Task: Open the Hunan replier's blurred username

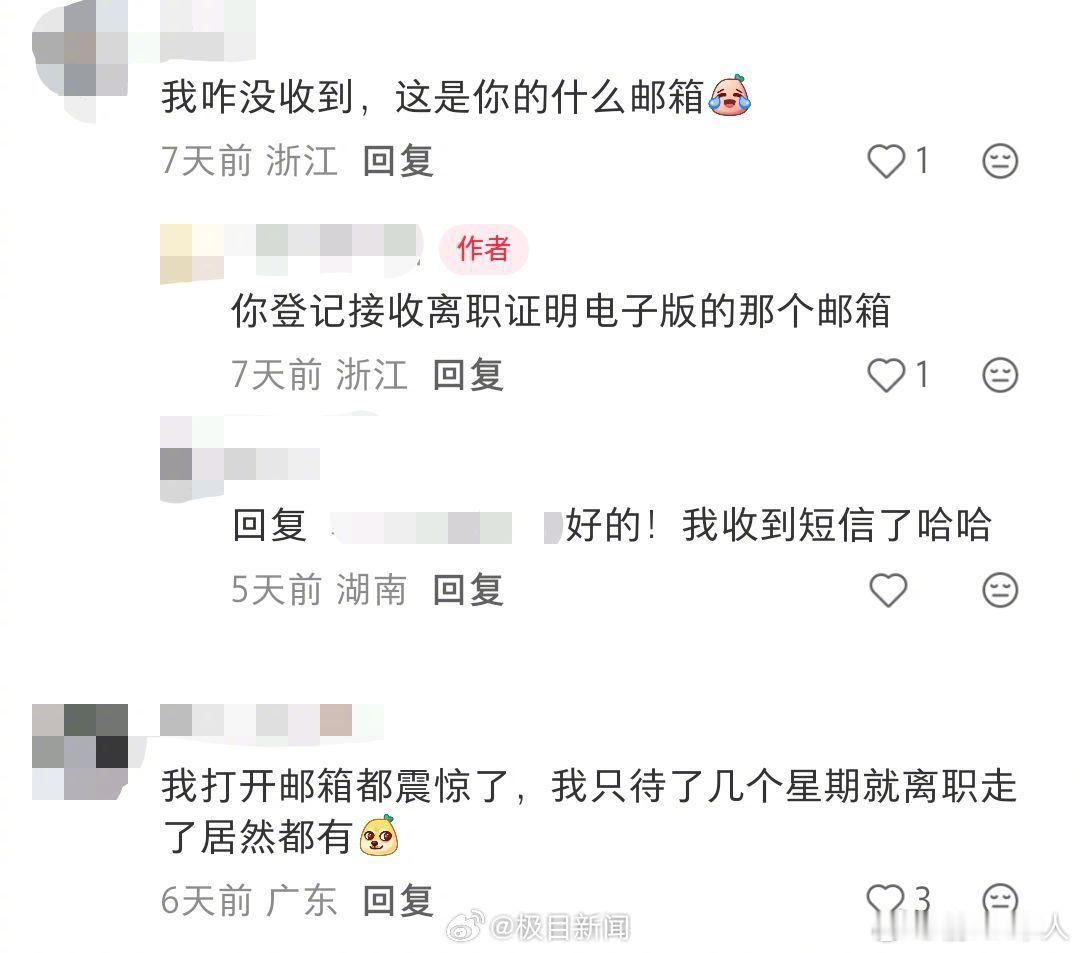Action: coord(240,459)
